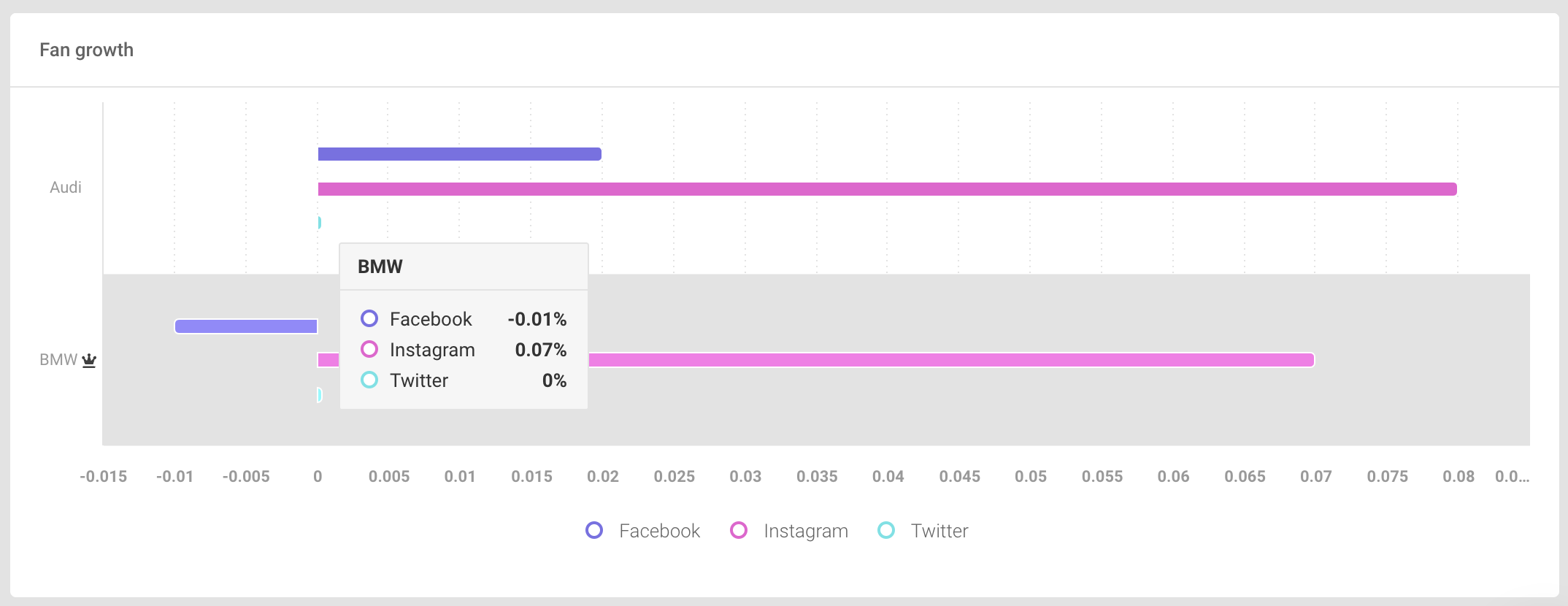Toggle Facebook series visibility via the legend

pos(658,531)
